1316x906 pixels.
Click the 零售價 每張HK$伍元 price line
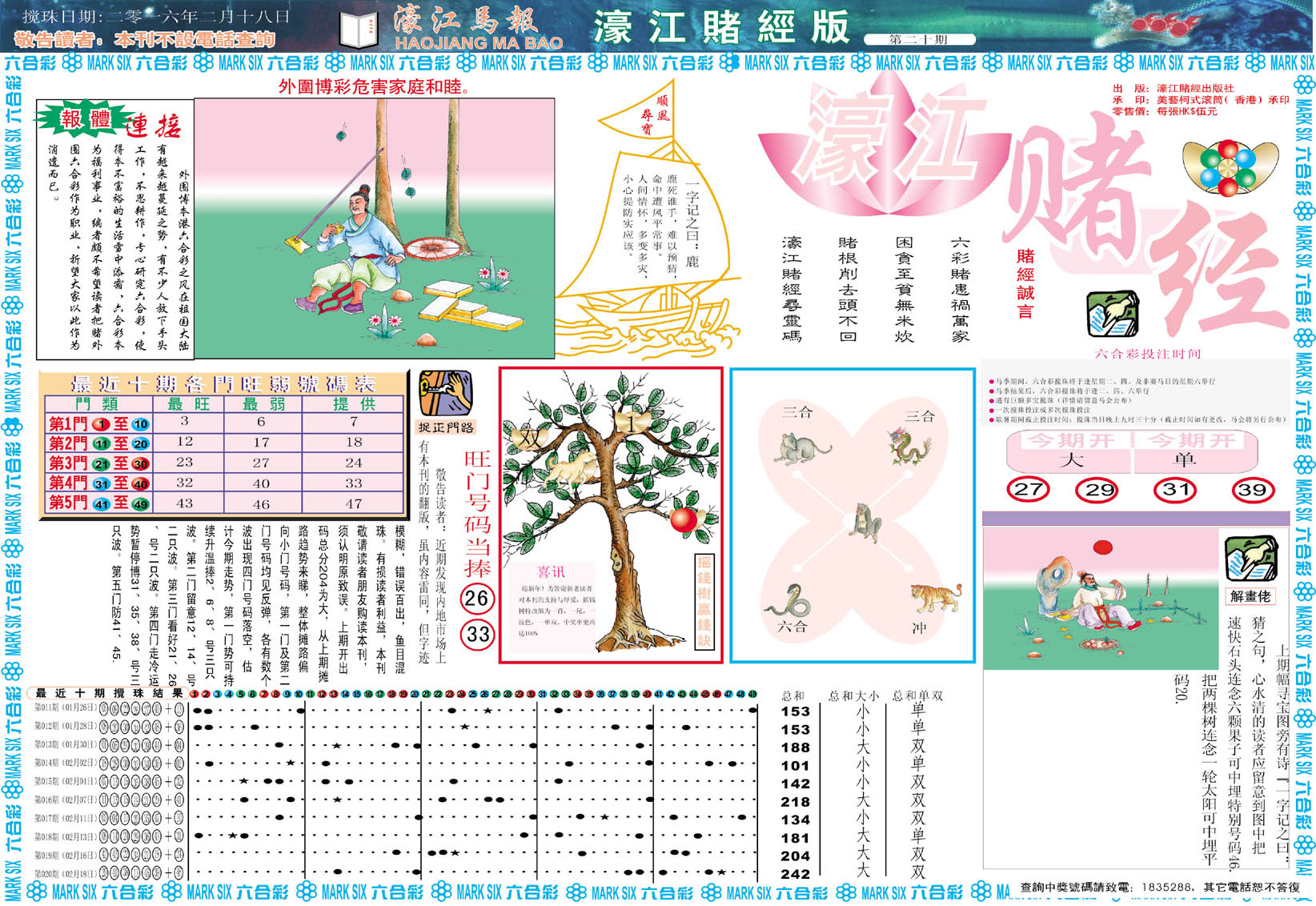pos(1165,111)
